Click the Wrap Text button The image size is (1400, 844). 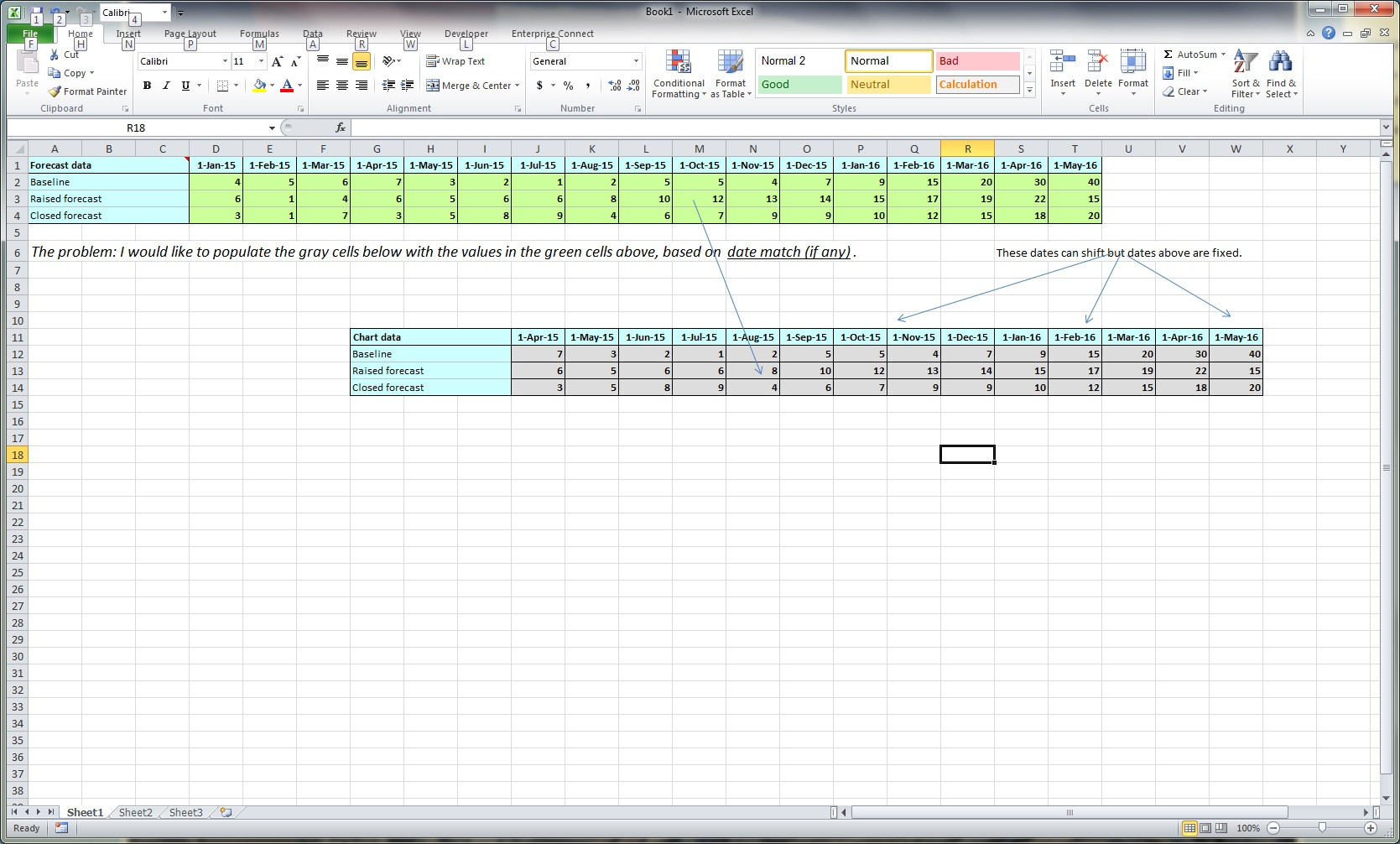455,61
